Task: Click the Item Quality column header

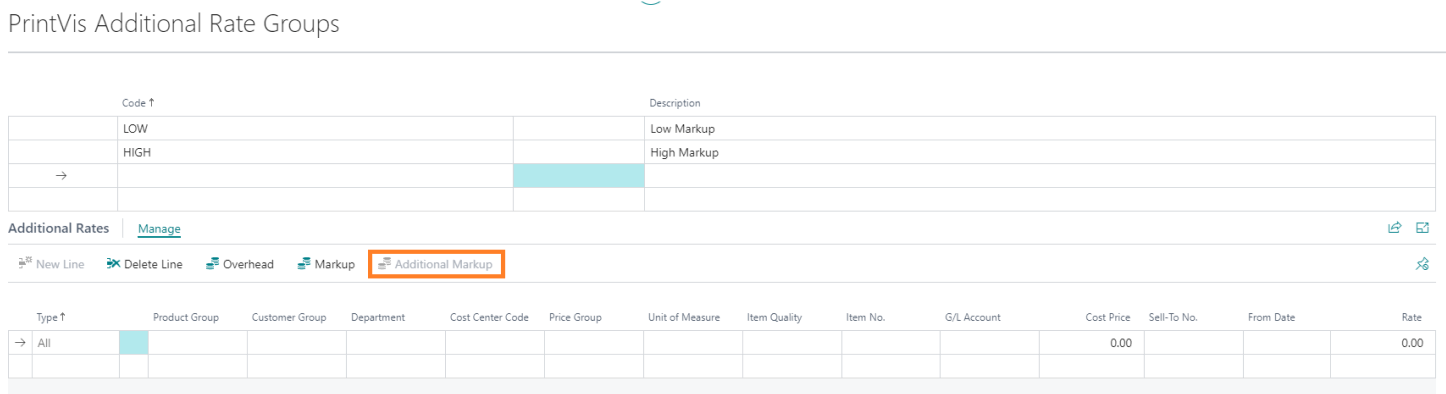Action: [x=775, y=317]
